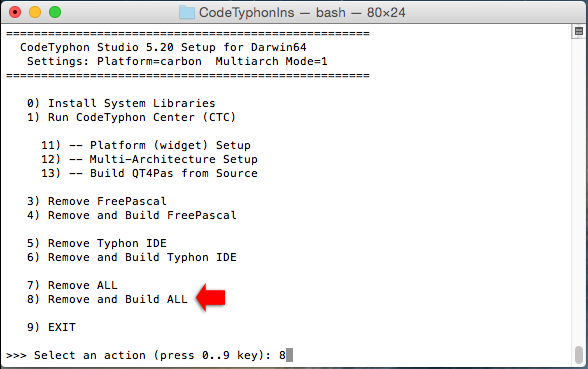Screen dimensions: 588x369
Task: Click 'Remove and Build Typhon IDE' text
Action: pyautogui.click(x=142, y=257)
